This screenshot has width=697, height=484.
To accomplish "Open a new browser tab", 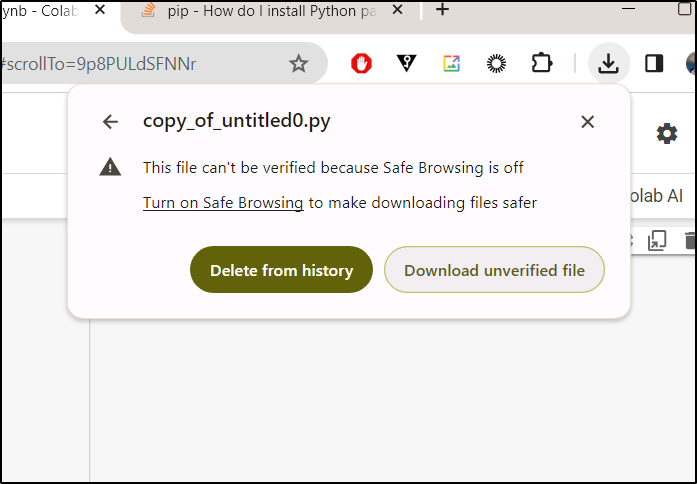I will pos(442,9).
